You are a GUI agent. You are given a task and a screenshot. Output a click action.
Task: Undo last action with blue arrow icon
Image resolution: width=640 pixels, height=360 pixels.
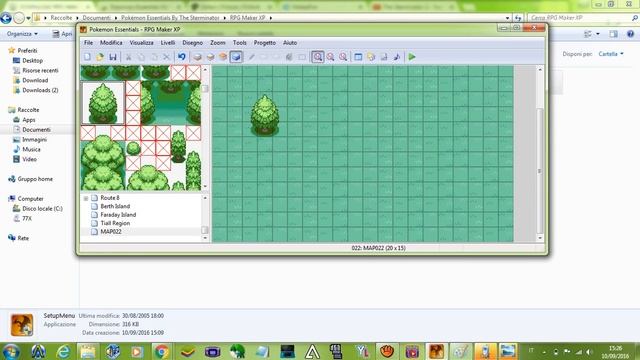(182, 57)
